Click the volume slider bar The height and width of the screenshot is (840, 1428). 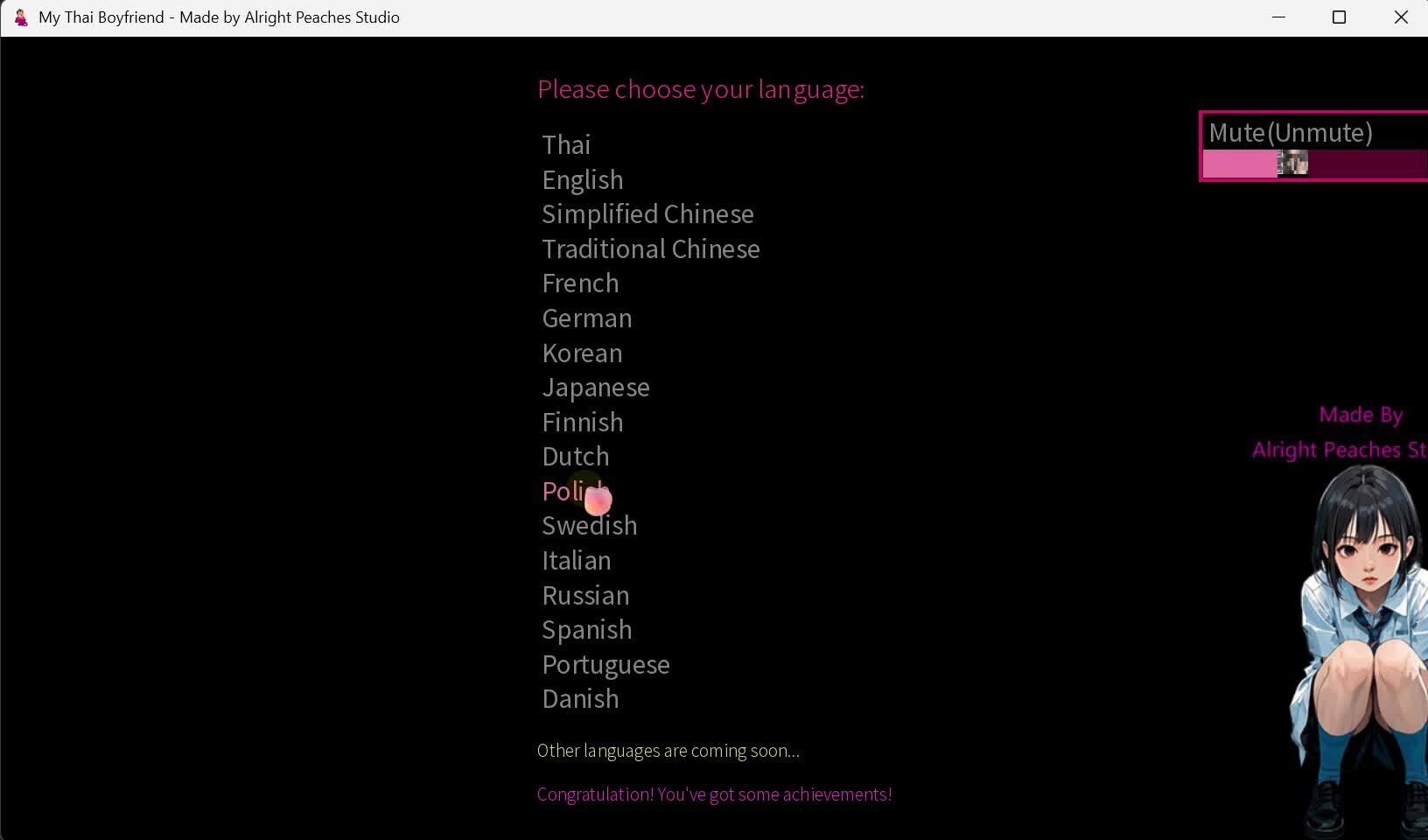(1312, 164)
